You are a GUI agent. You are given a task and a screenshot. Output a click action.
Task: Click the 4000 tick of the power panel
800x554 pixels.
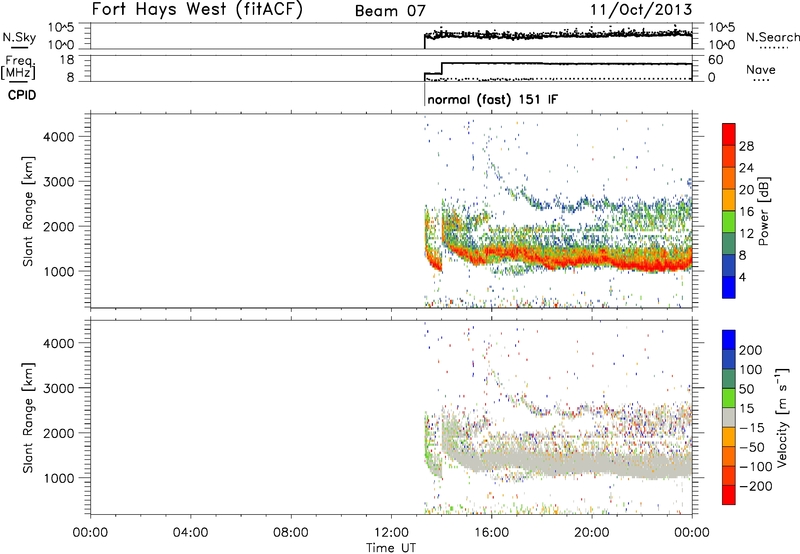(59, 137)
